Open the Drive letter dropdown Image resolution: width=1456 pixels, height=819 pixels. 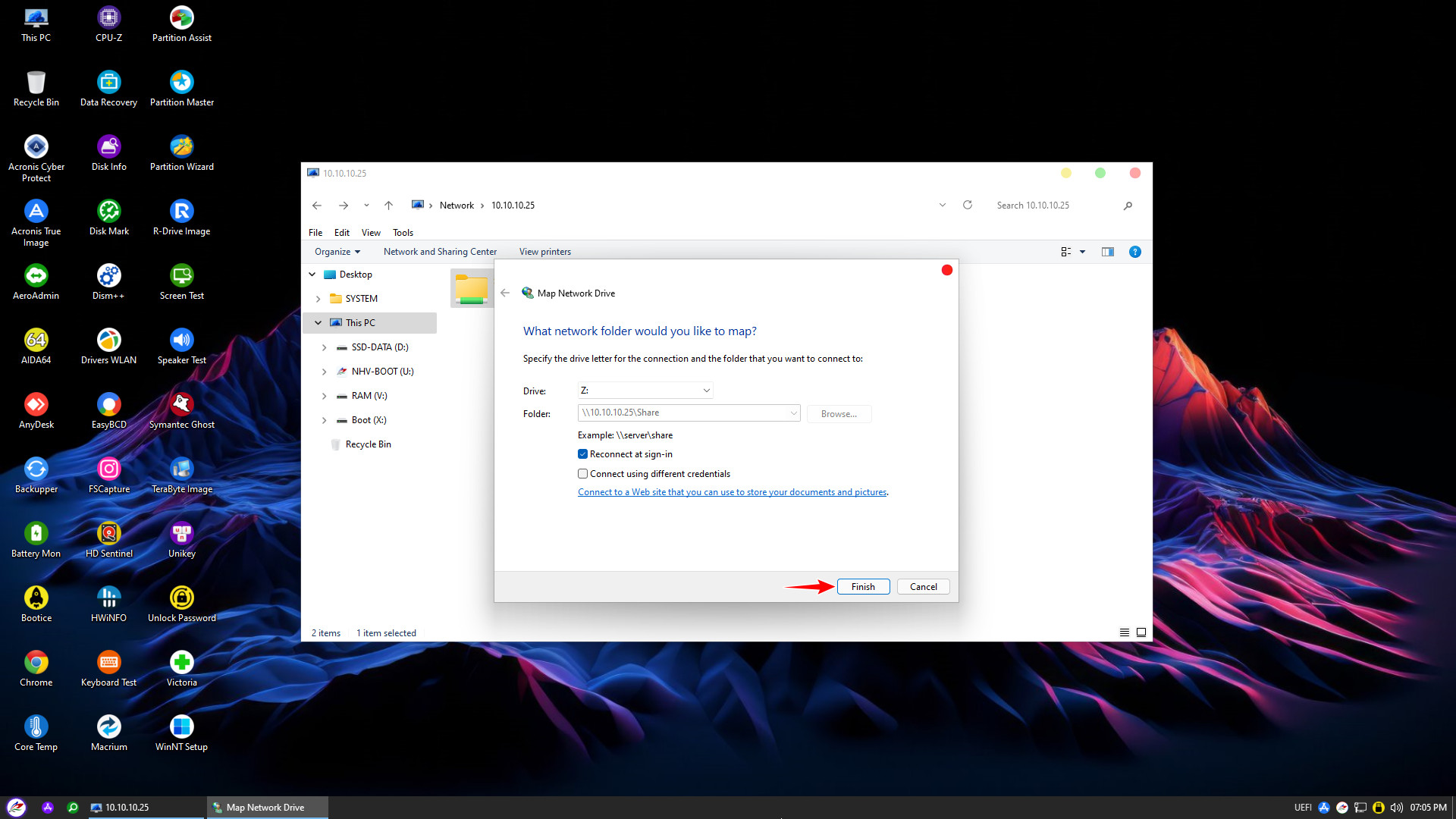tap(645, 391)
